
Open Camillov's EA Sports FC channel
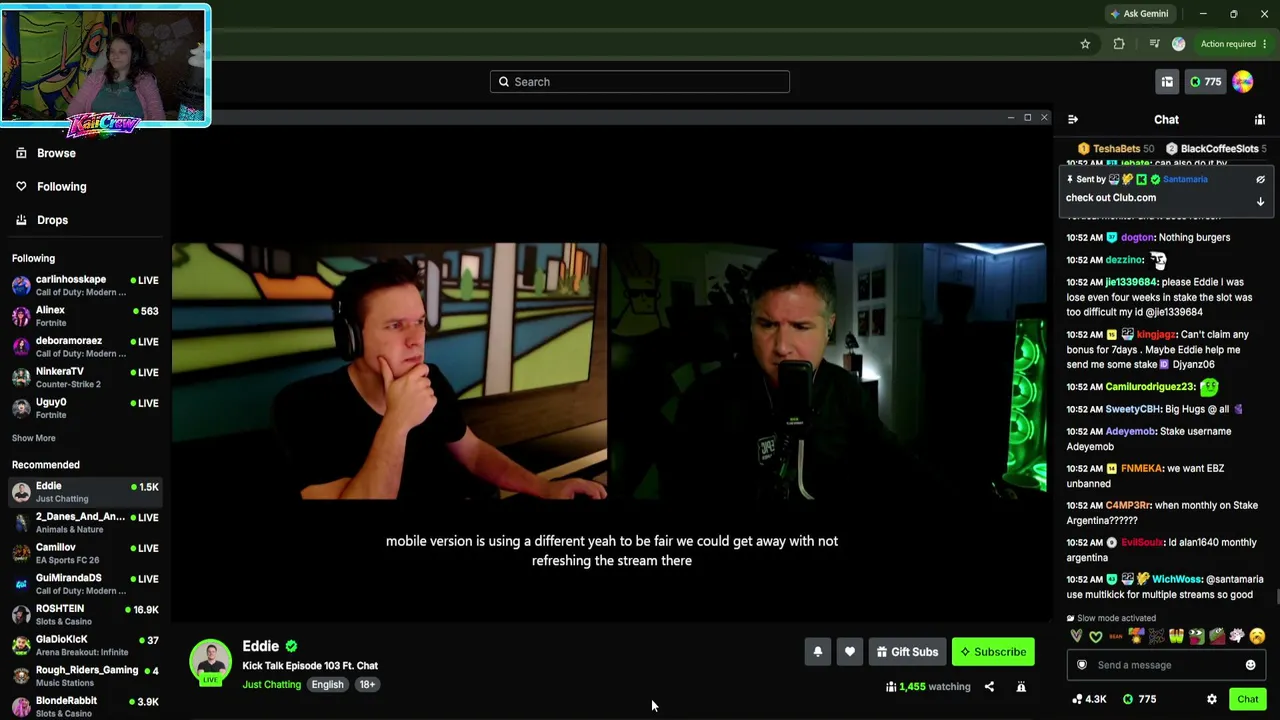point(85,553)
